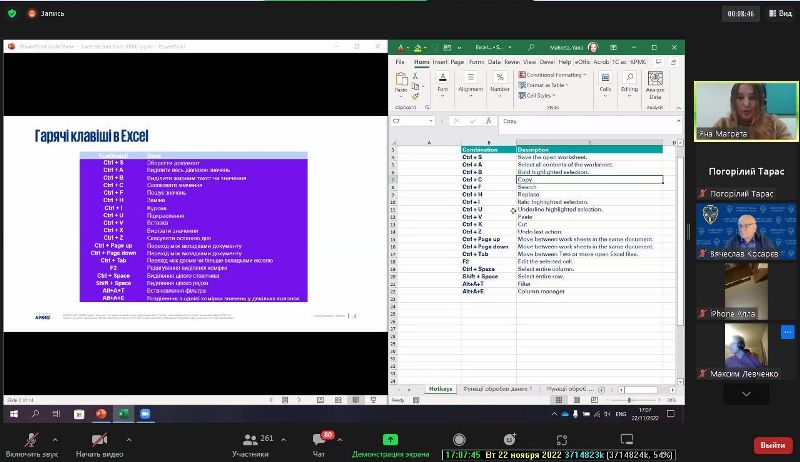The width and height of the screenshot is (800, 462).
Task: Open Conditional Formatting dropdown in Excel
Action: 554,75
